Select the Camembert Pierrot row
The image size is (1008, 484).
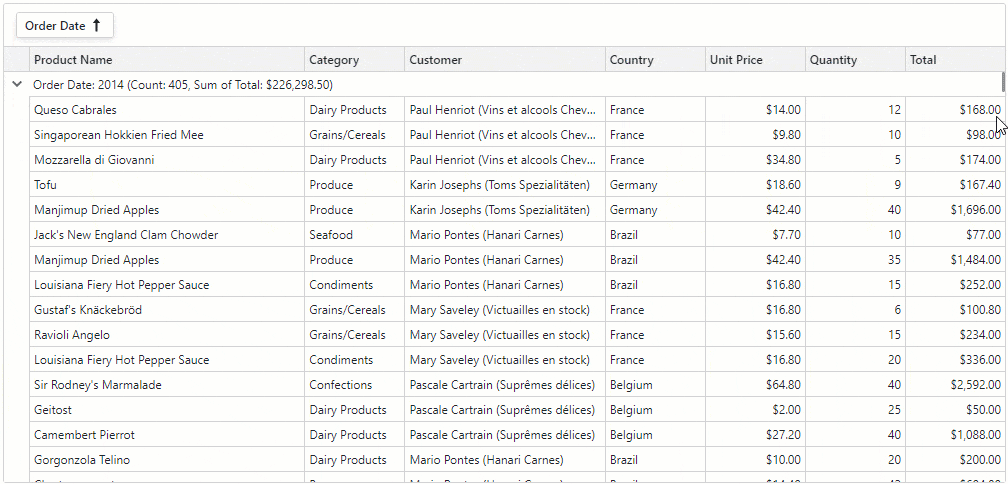pyautogui.click(x=84, y=435)
